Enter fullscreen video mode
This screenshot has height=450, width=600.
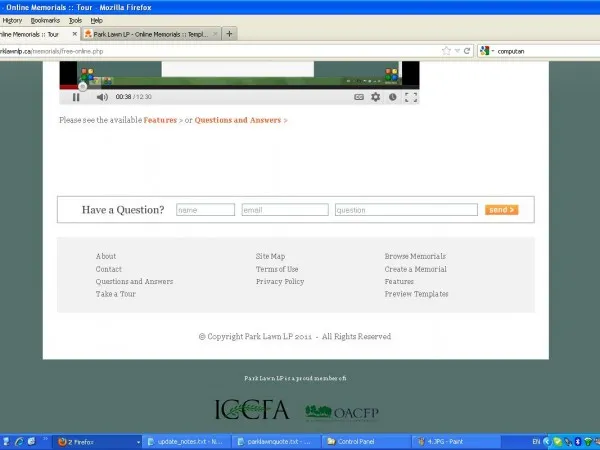pyautogui.click(x=410, y=97)
